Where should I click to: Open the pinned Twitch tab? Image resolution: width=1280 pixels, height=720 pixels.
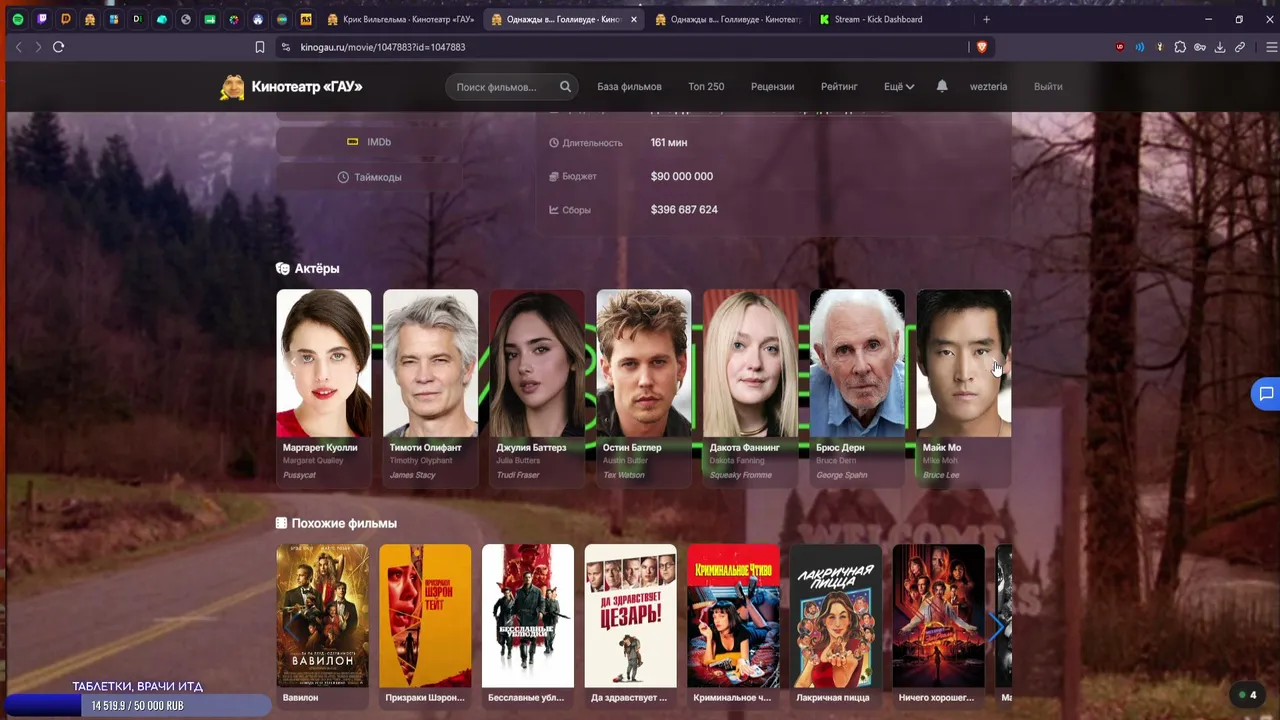pos(42,19)
